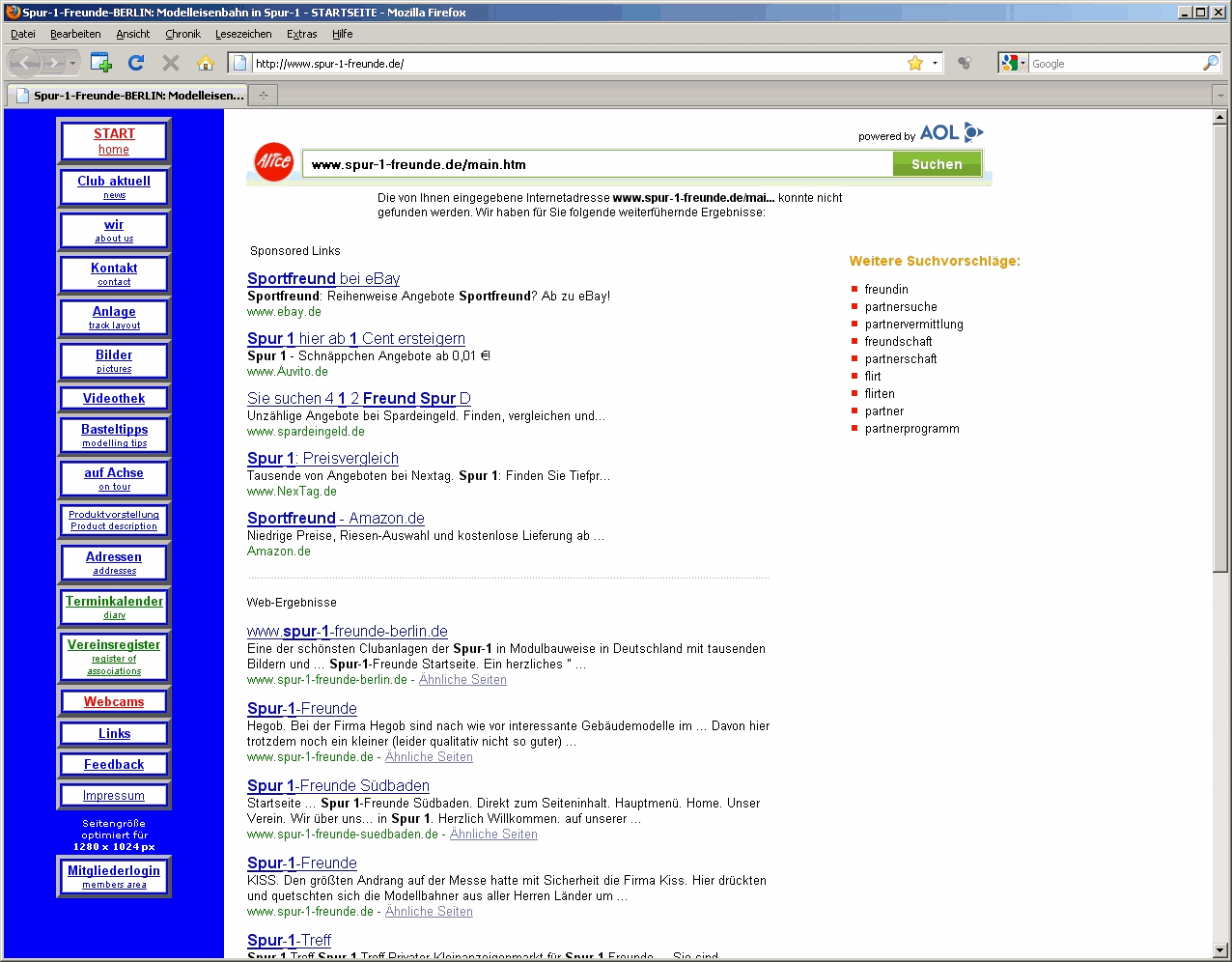Open the Bearbeiten menu
The image size is (1232, 962).
tap(75, 34)
